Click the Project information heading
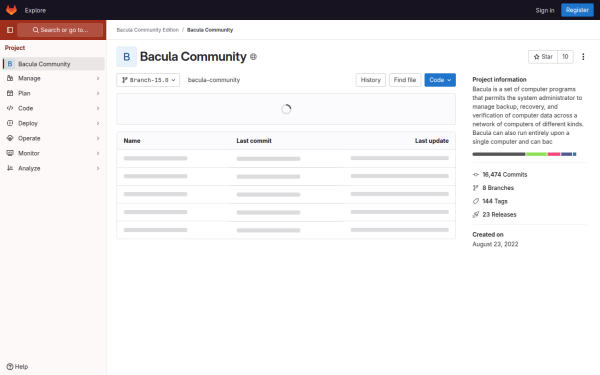600x375 pixels. pyautogui.click(x=499, y=80)
